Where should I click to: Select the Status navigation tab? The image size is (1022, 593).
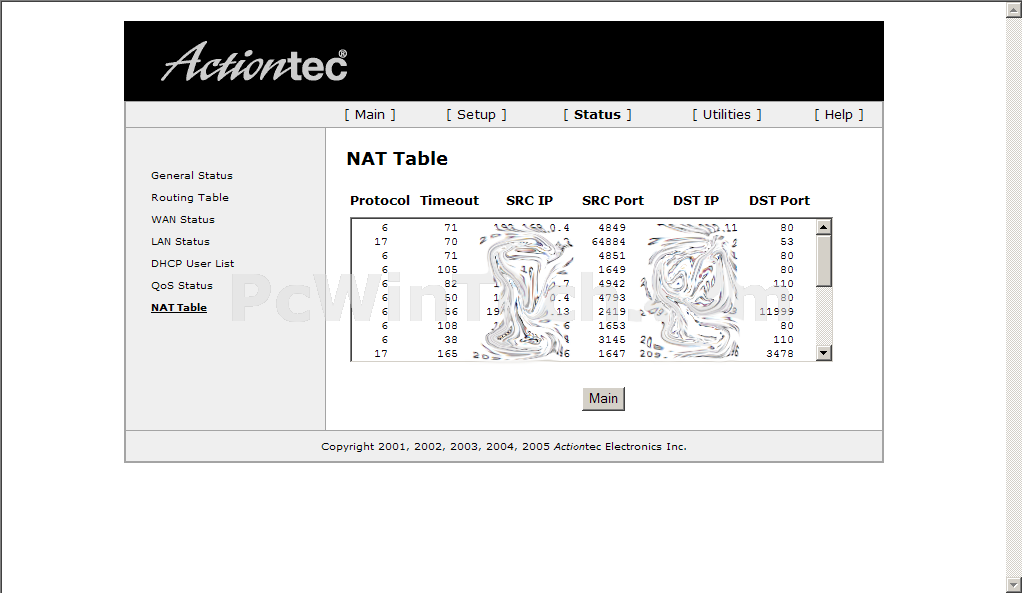coord(597,115)
